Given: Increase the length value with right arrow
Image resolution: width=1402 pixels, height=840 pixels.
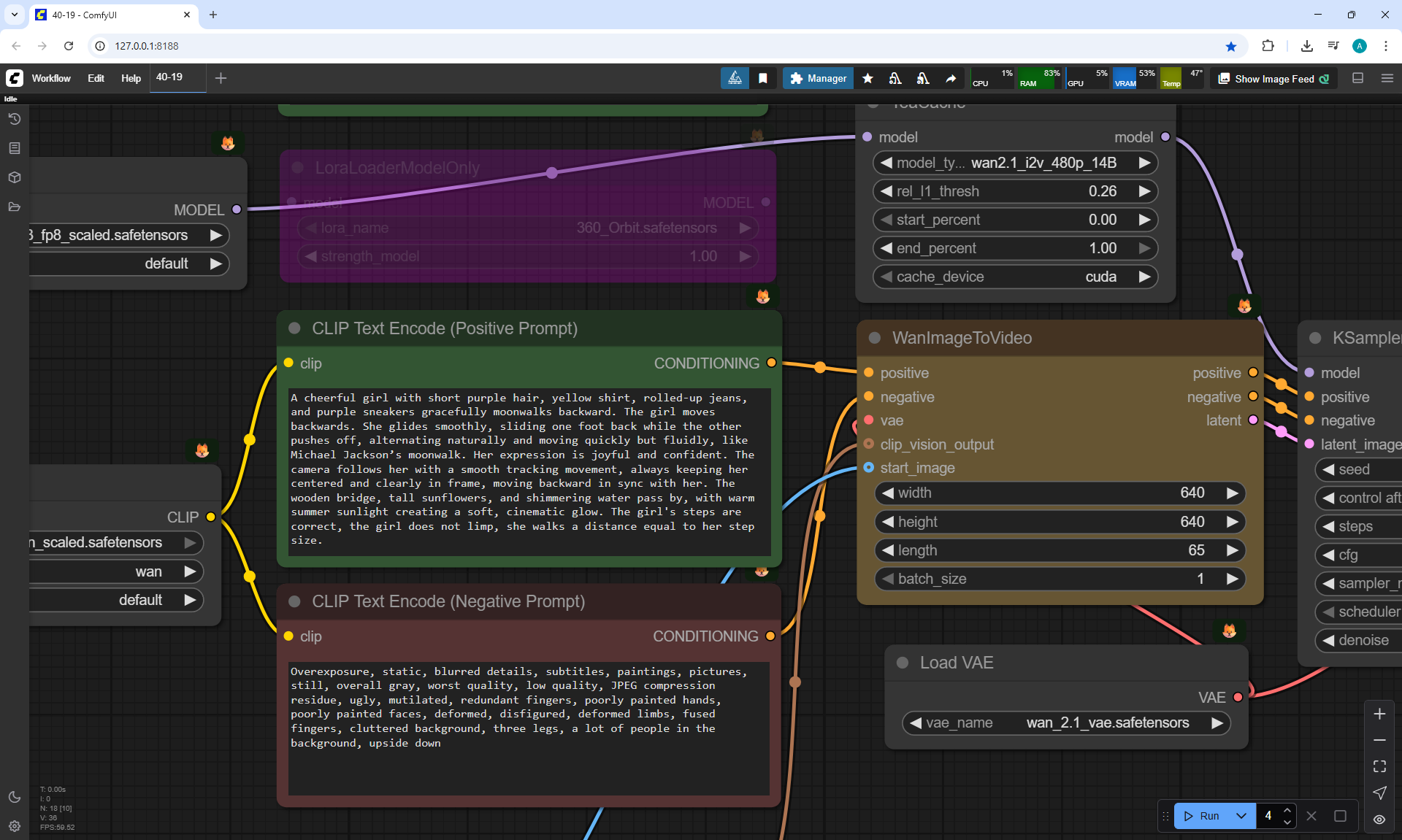Looking at the screenshot, I should (x=1233, y=550).
